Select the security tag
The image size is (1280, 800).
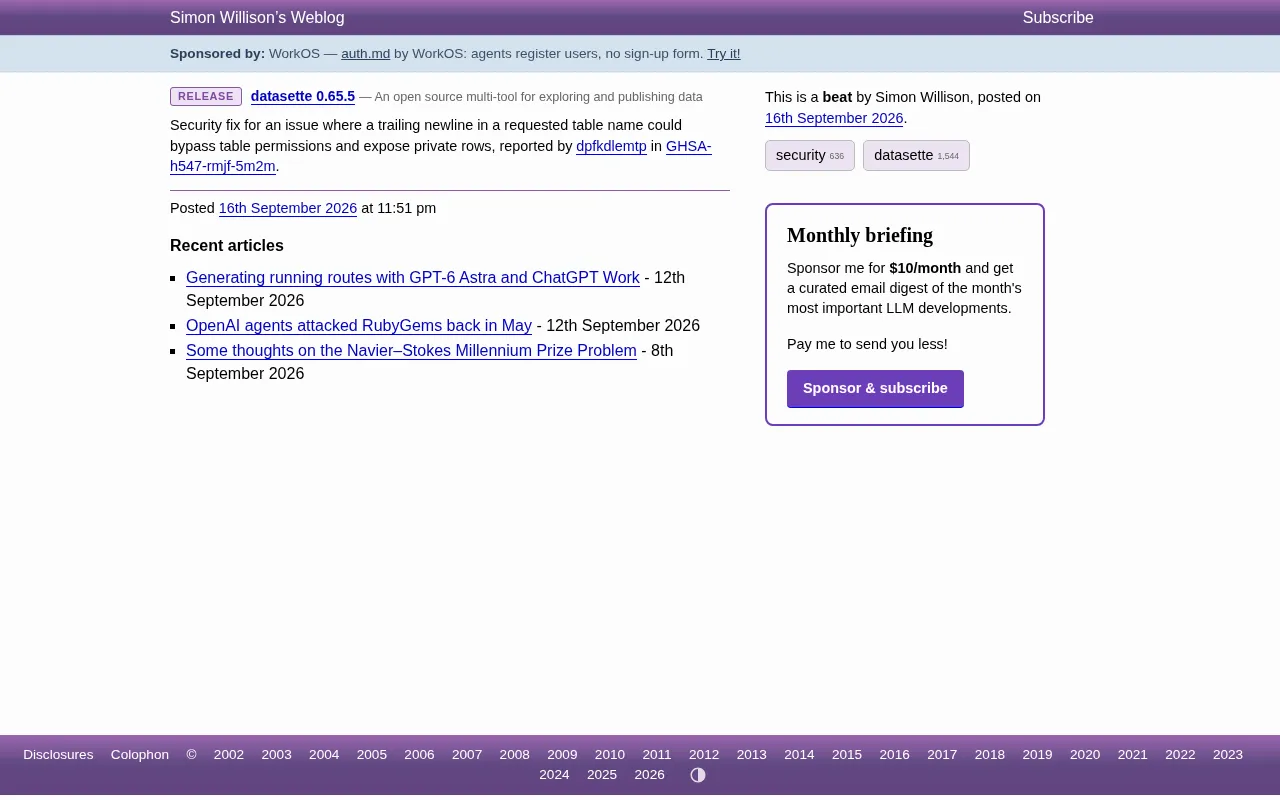(810, 155)
